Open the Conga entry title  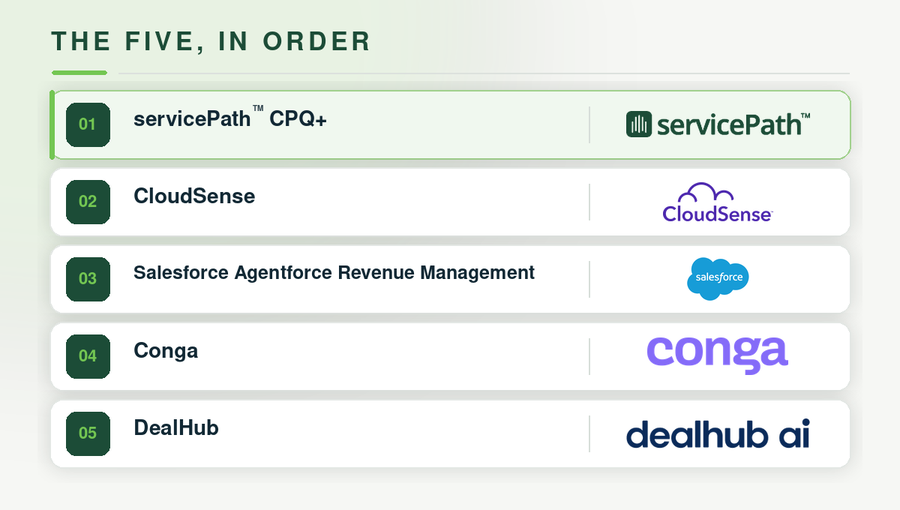click(166, 351)
